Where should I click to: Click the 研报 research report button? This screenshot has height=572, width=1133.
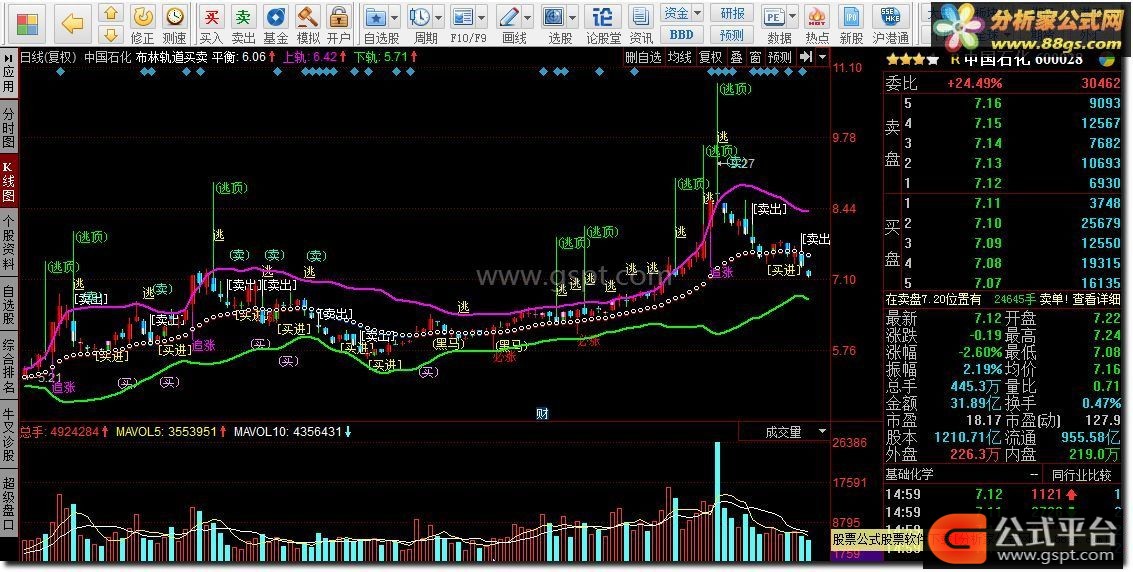pyautogui.click(x=732, y=13)
